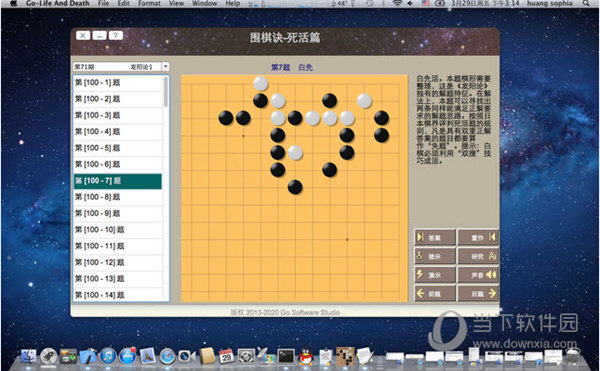This screenshot has height=371, width=600.
Task: Click the 重作 (redo) button
Action: (478, 238)
